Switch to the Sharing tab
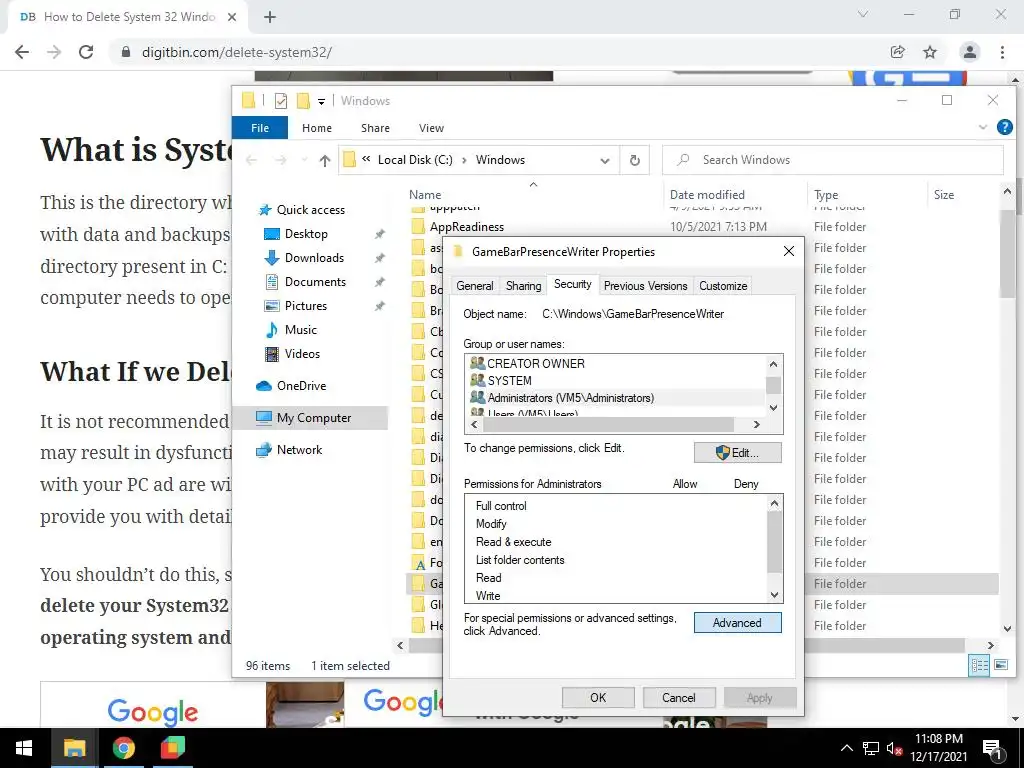The height and width of the screenshot is (768, 1024). (523, 286)
